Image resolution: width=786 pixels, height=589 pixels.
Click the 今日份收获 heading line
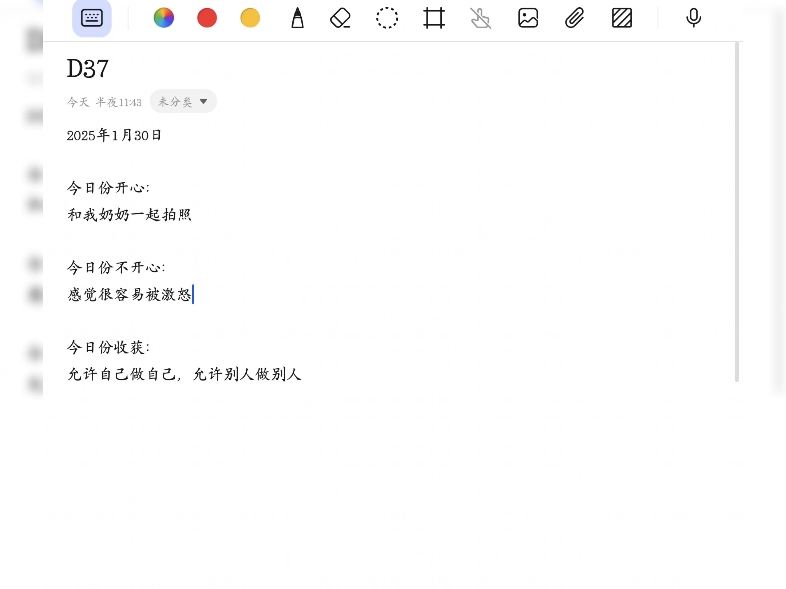pyautogui.click(x=108, y=347)
